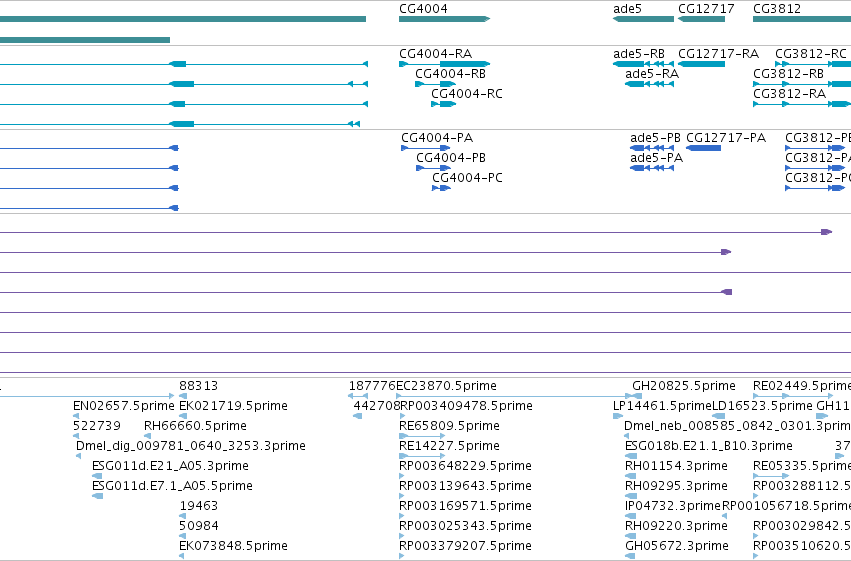Open the EN02657.5prime EST label

pos(124,406)
